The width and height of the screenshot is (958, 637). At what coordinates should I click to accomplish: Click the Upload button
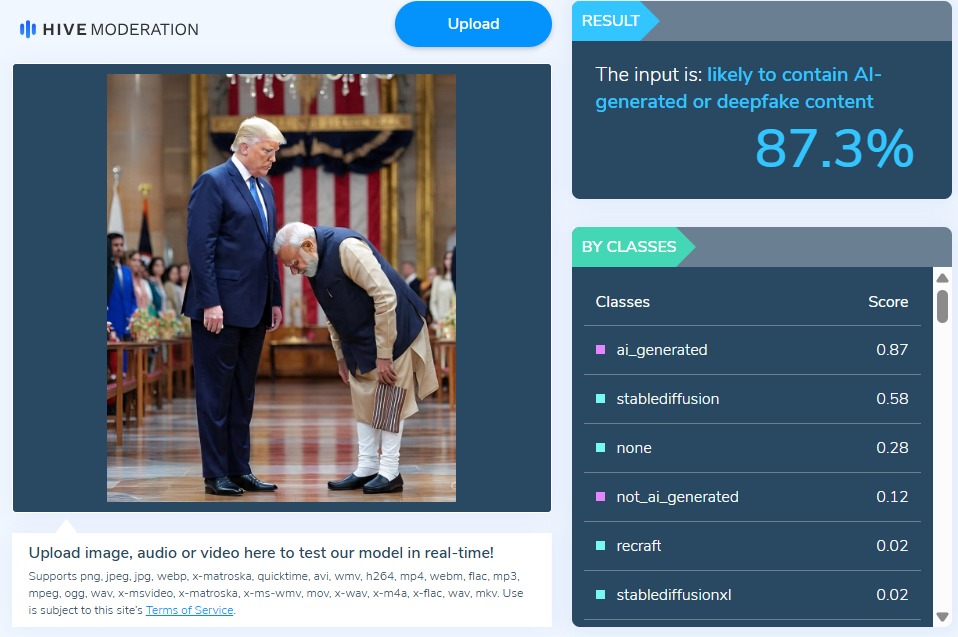tap(474, 24)
